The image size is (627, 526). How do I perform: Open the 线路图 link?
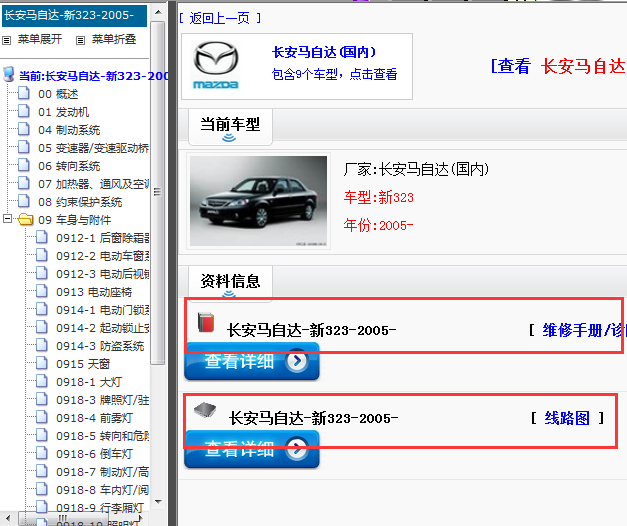567,418
